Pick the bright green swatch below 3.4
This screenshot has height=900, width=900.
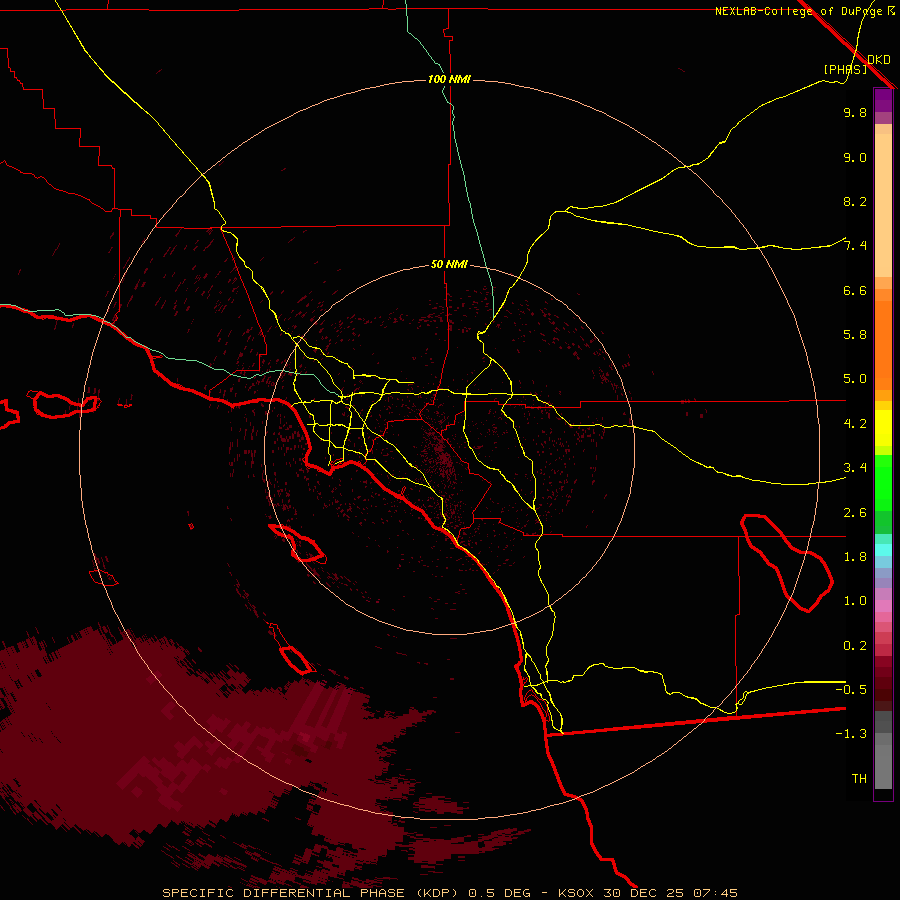[883, 482]
